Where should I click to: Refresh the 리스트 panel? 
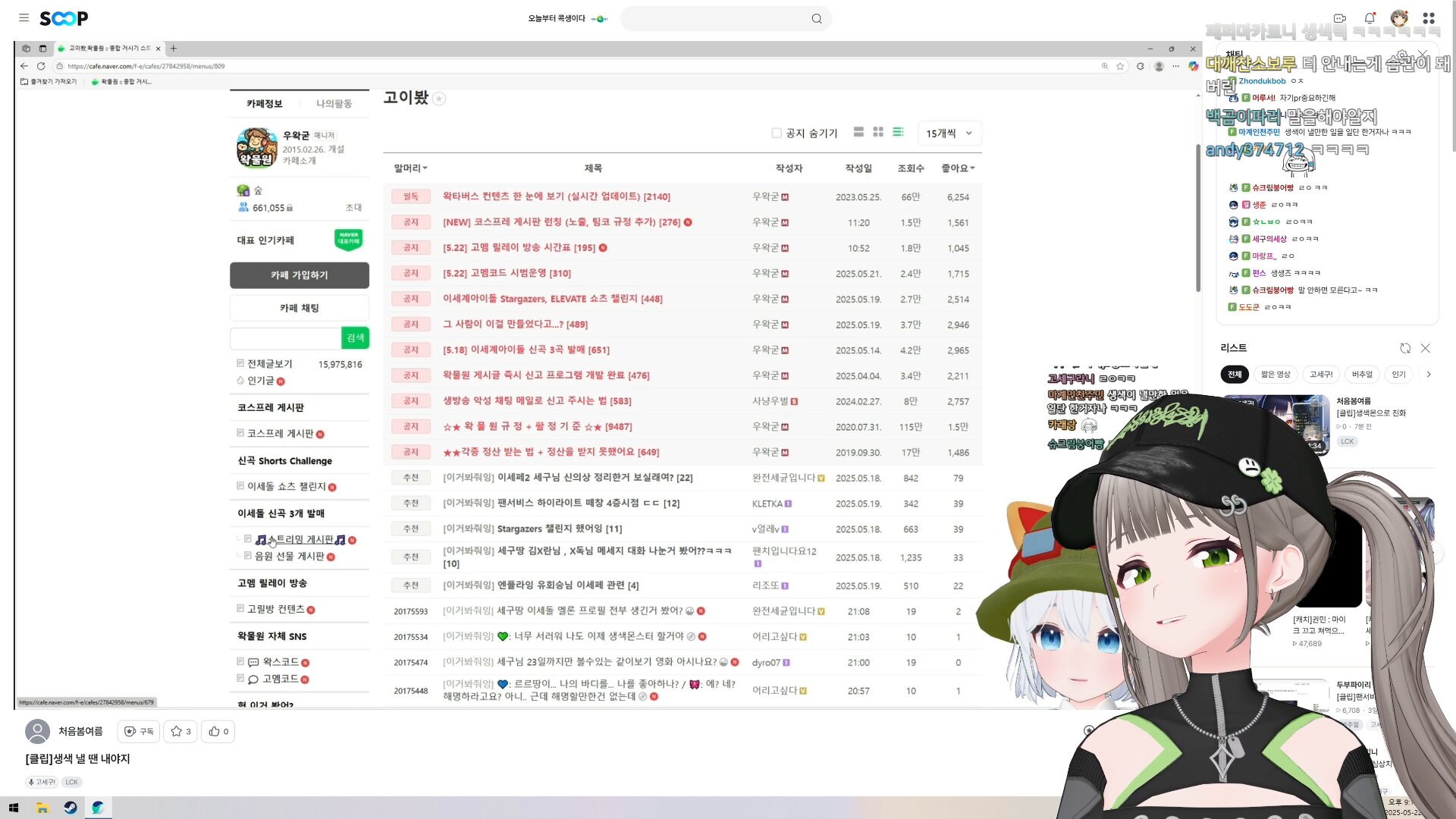pos(1405,348)
